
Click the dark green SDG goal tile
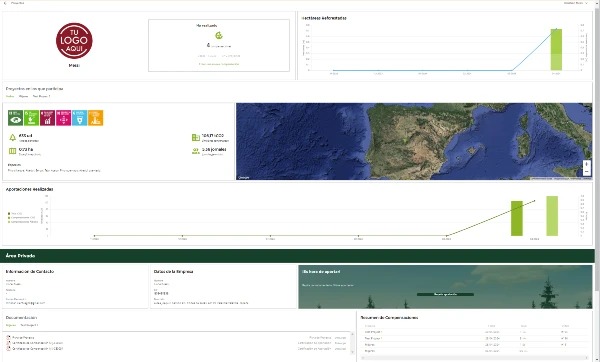(15, 118)
